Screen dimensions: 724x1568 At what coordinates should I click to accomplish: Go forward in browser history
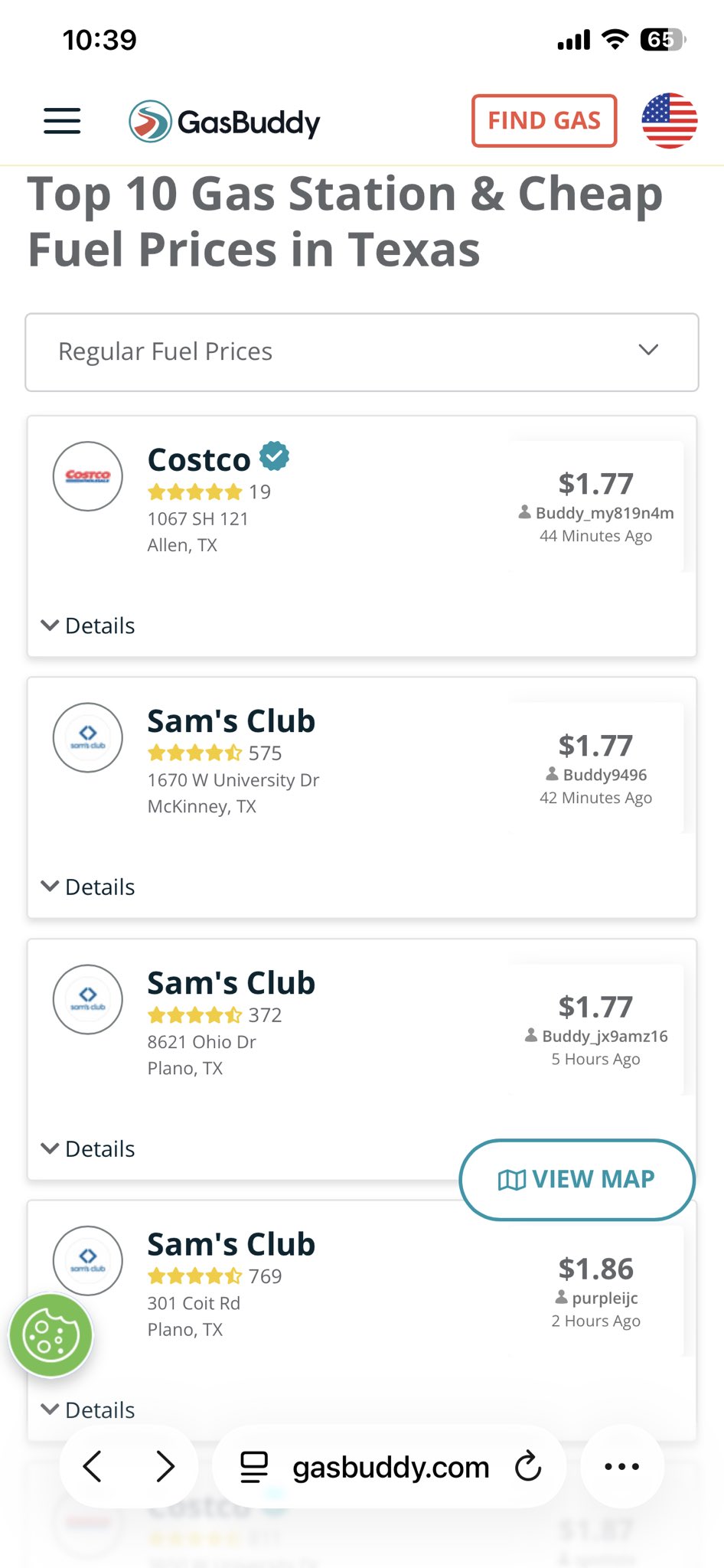click(165, 1467)
